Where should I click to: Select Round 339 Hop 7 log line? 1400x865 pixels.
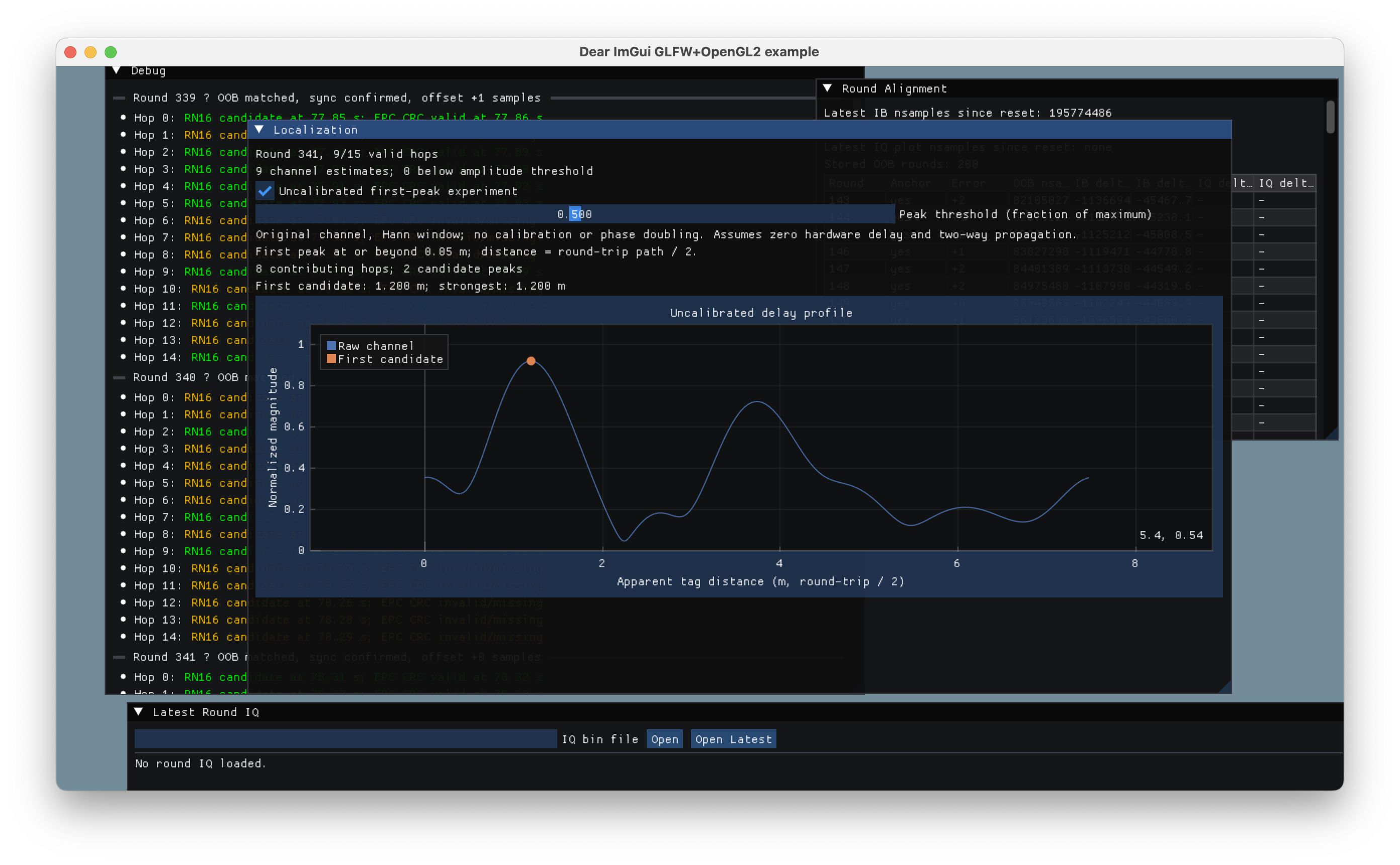191,237
